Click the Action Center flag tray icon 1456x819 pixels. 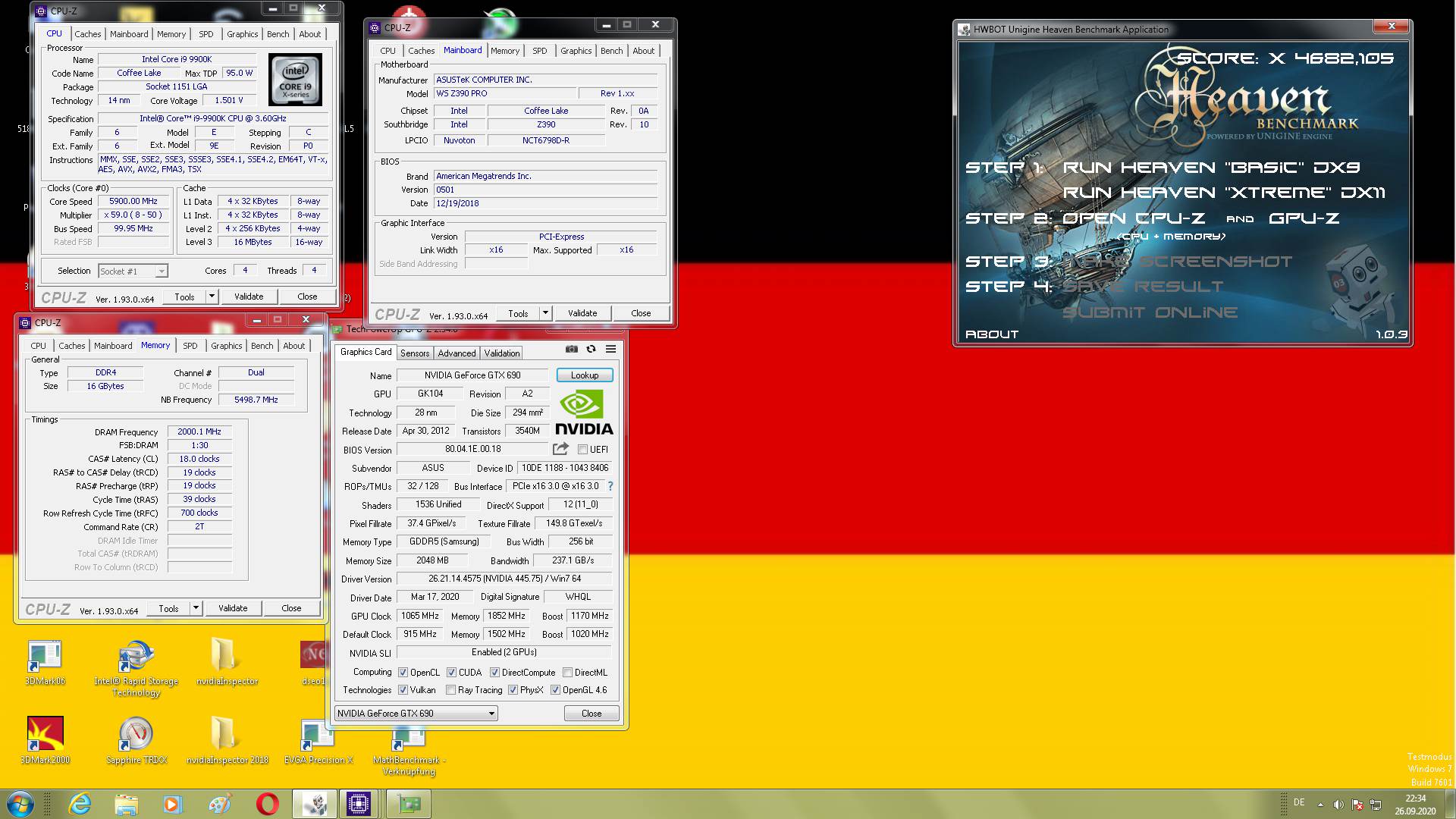point(1357,805)
